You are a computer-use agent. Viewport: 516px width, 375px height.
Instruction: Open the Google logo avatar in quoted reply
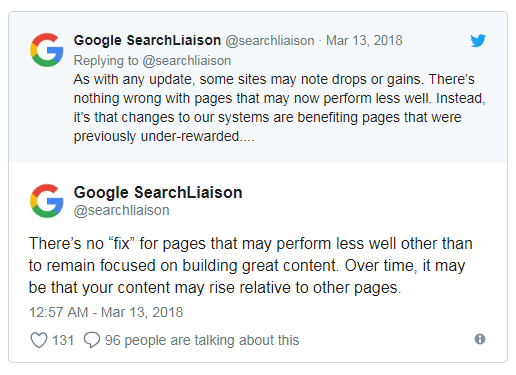coord(47,50)
